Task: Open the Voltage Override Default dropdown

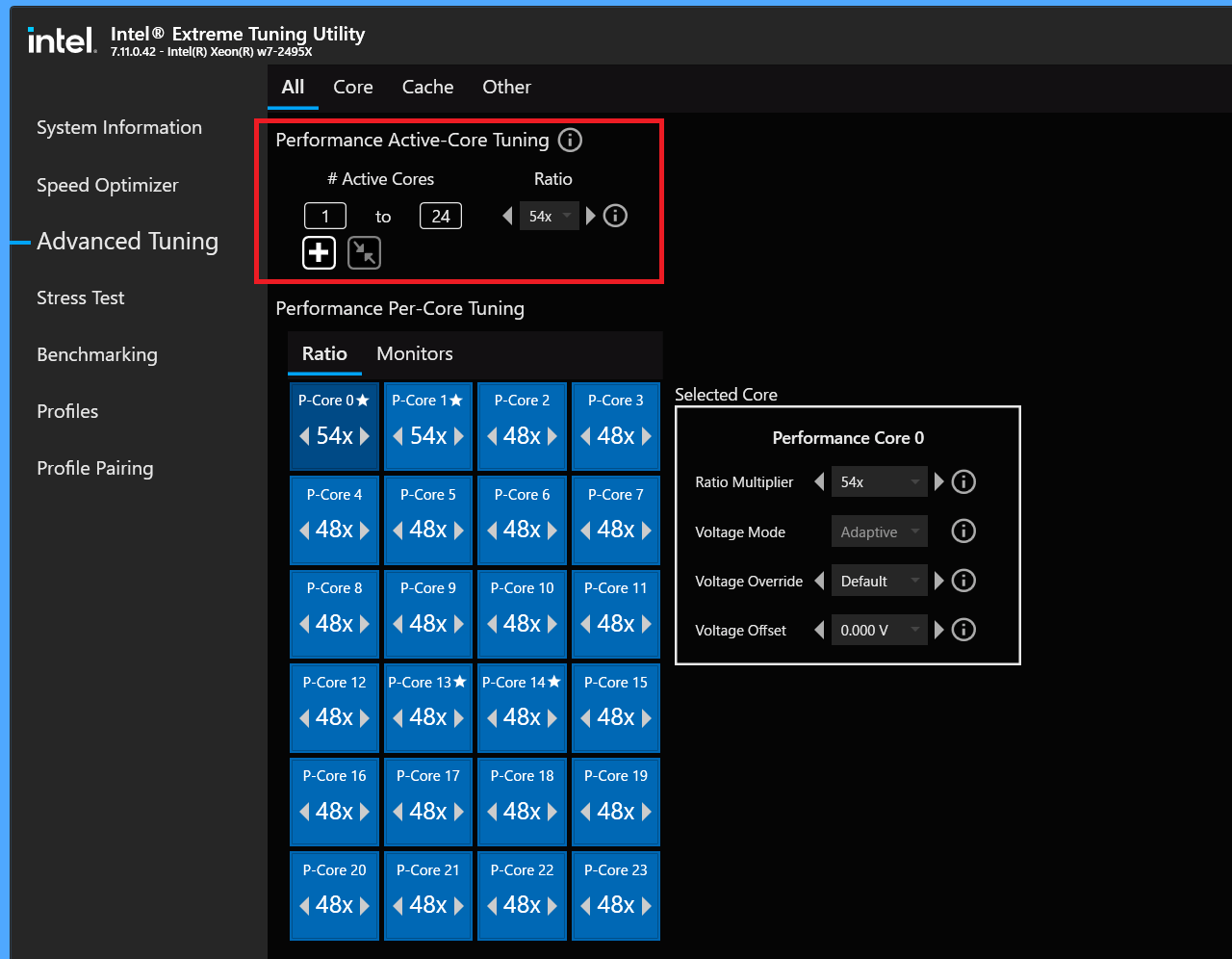Action: 879,581
